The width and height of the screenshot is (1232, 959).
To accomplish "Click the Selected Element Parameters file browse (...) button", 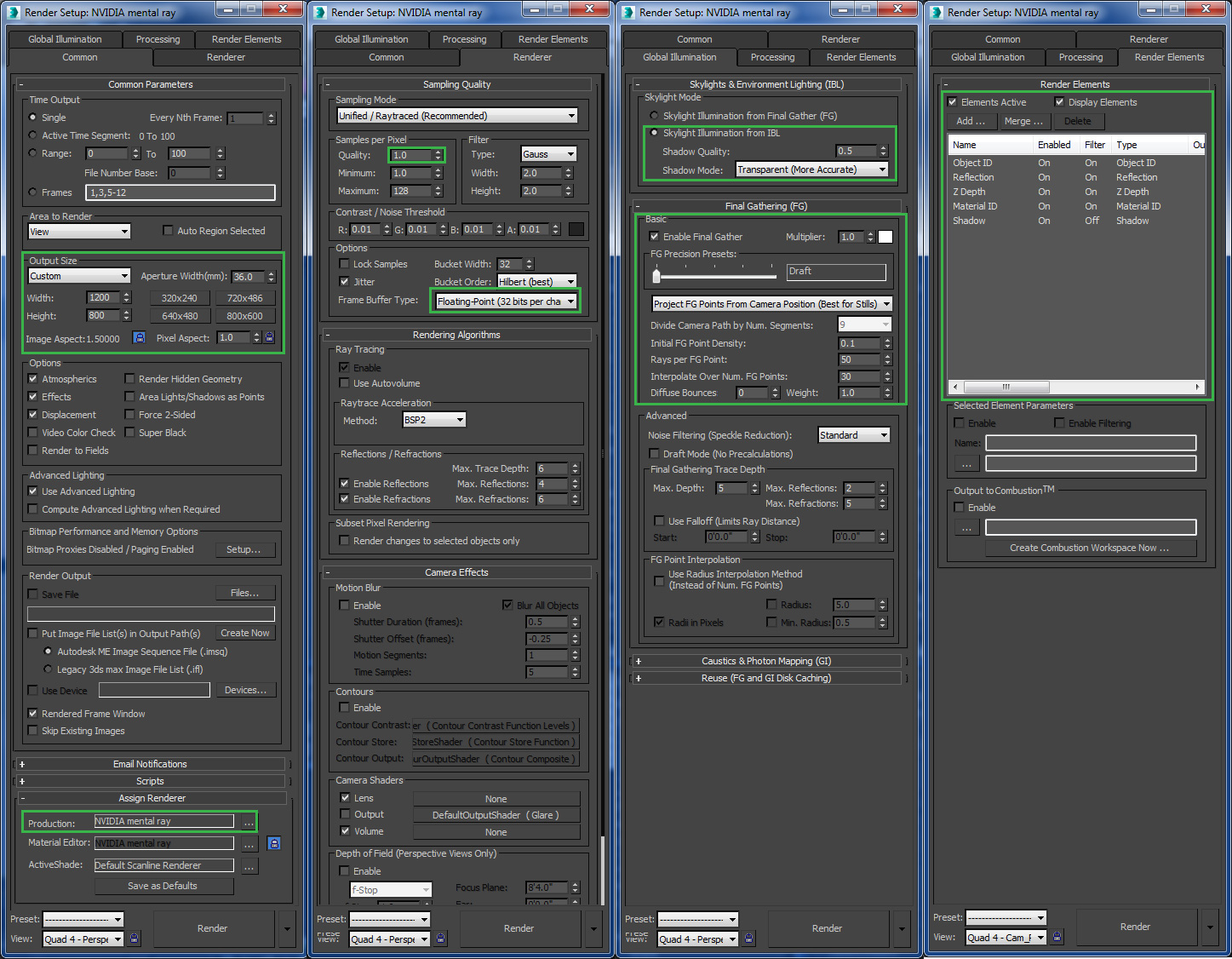I will pyautogui.click(x=966, y=464).
